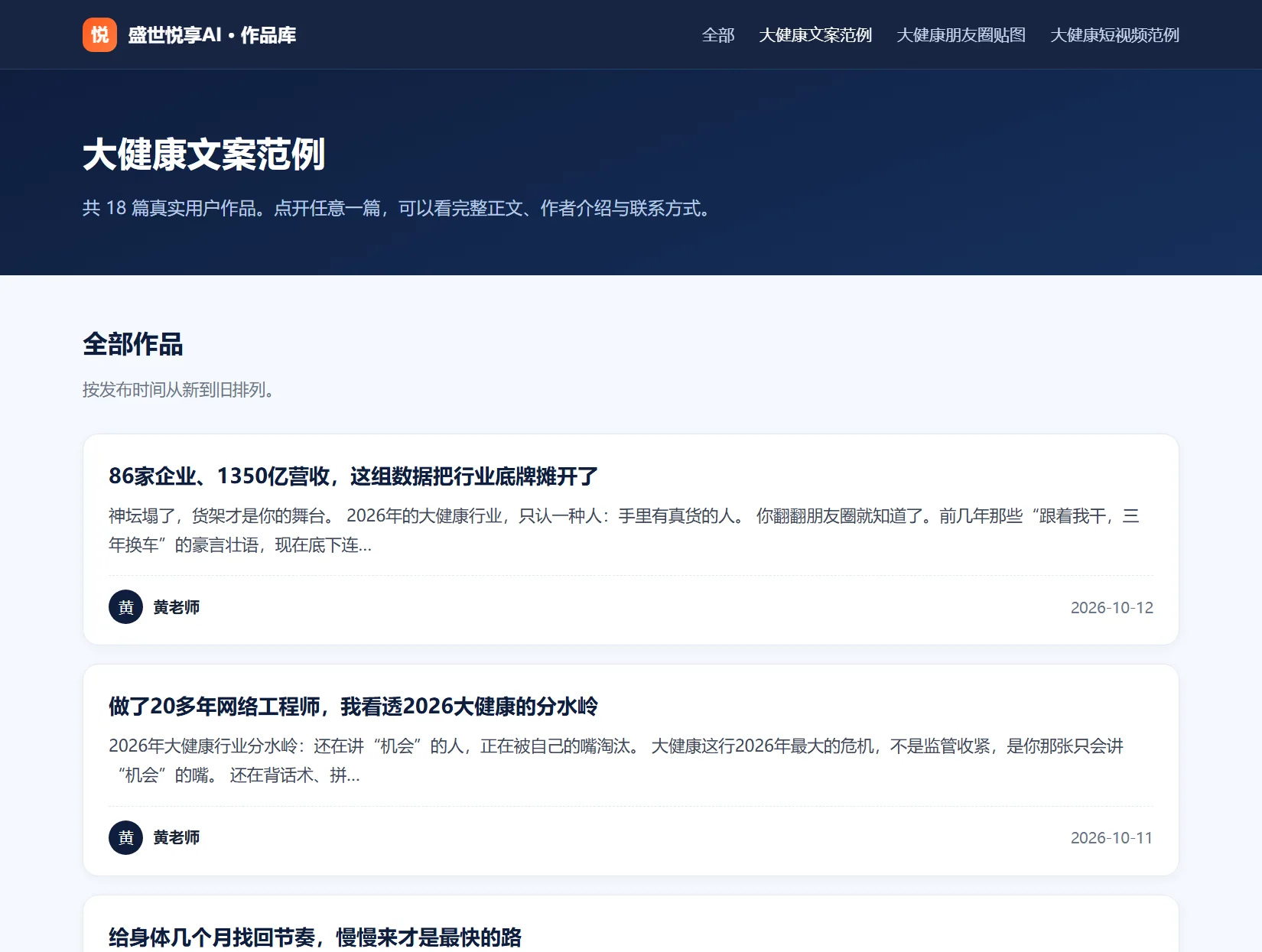Click the 全部作品 section heading

133,344
